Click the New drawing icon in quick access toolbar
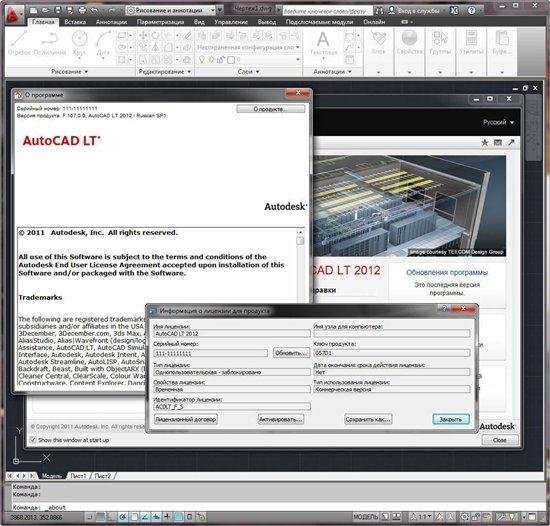Viewport: 550px width, 526px height. click(x=34, y=10)
